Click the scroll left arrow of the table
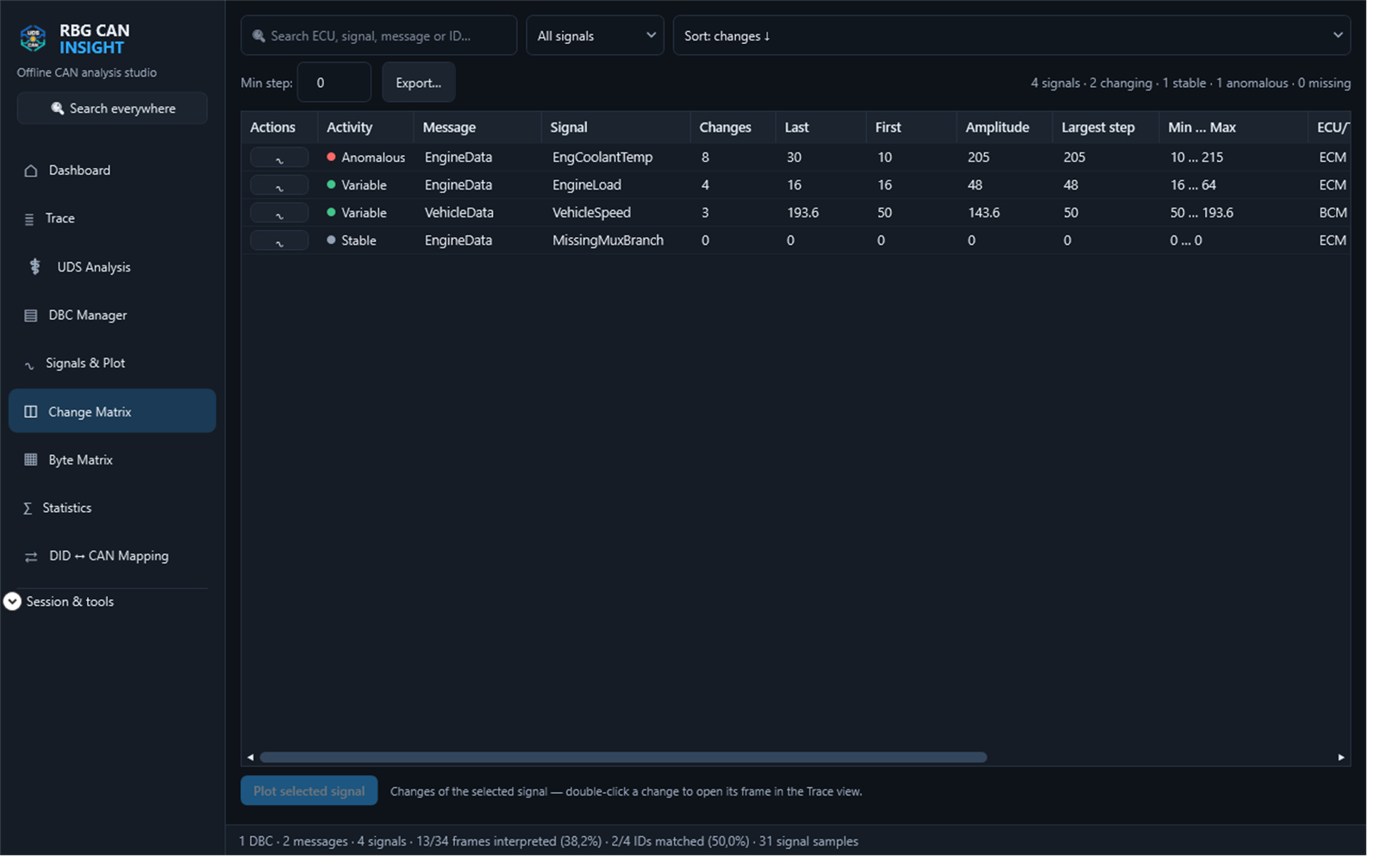Viewport: 1379px width, 868px height. tap(251, 759)
